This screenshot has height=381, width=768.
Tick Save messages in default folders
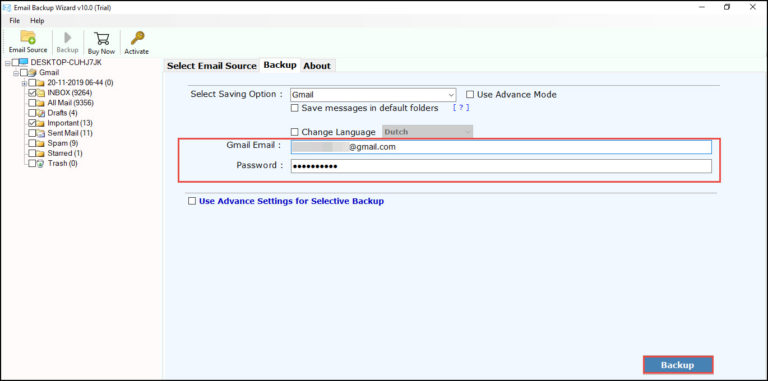(x=295, y=108)
